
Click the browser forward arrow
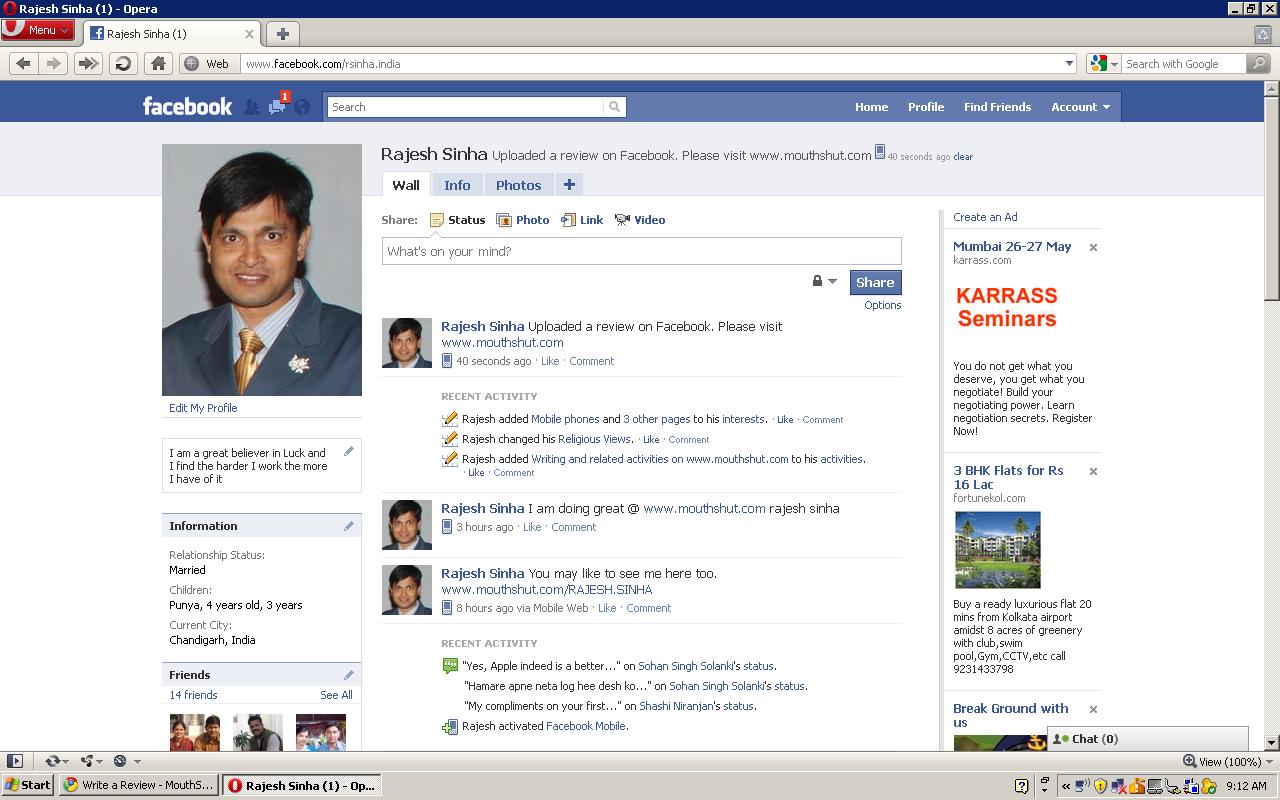click(54, 63)
